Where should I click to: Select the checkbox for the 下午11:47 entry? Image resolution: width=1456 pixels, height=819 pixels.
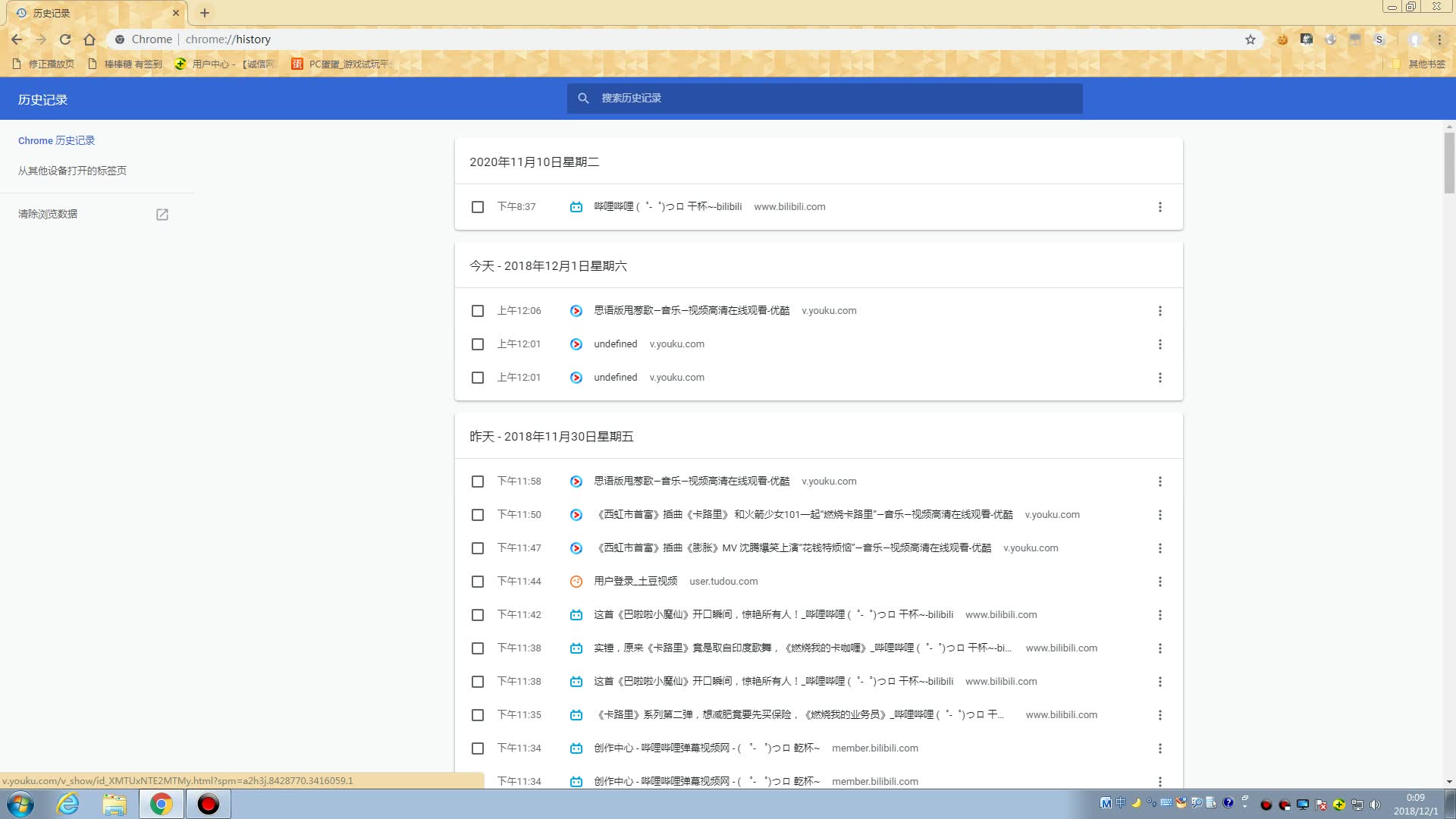tap(478, 548)
